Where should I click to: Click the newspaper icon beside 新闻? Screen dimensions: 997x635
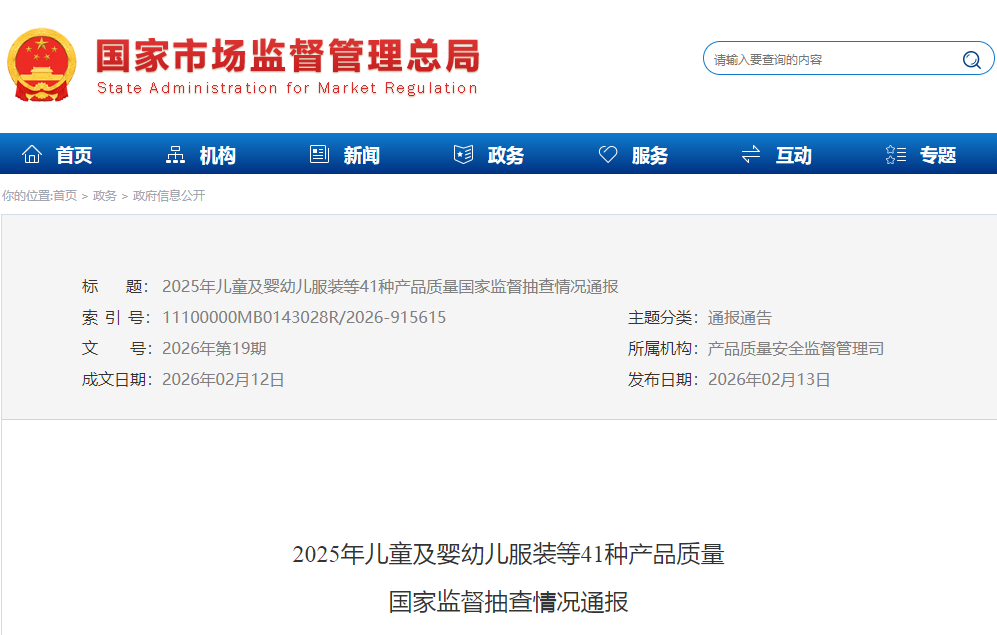coord(319,154)
